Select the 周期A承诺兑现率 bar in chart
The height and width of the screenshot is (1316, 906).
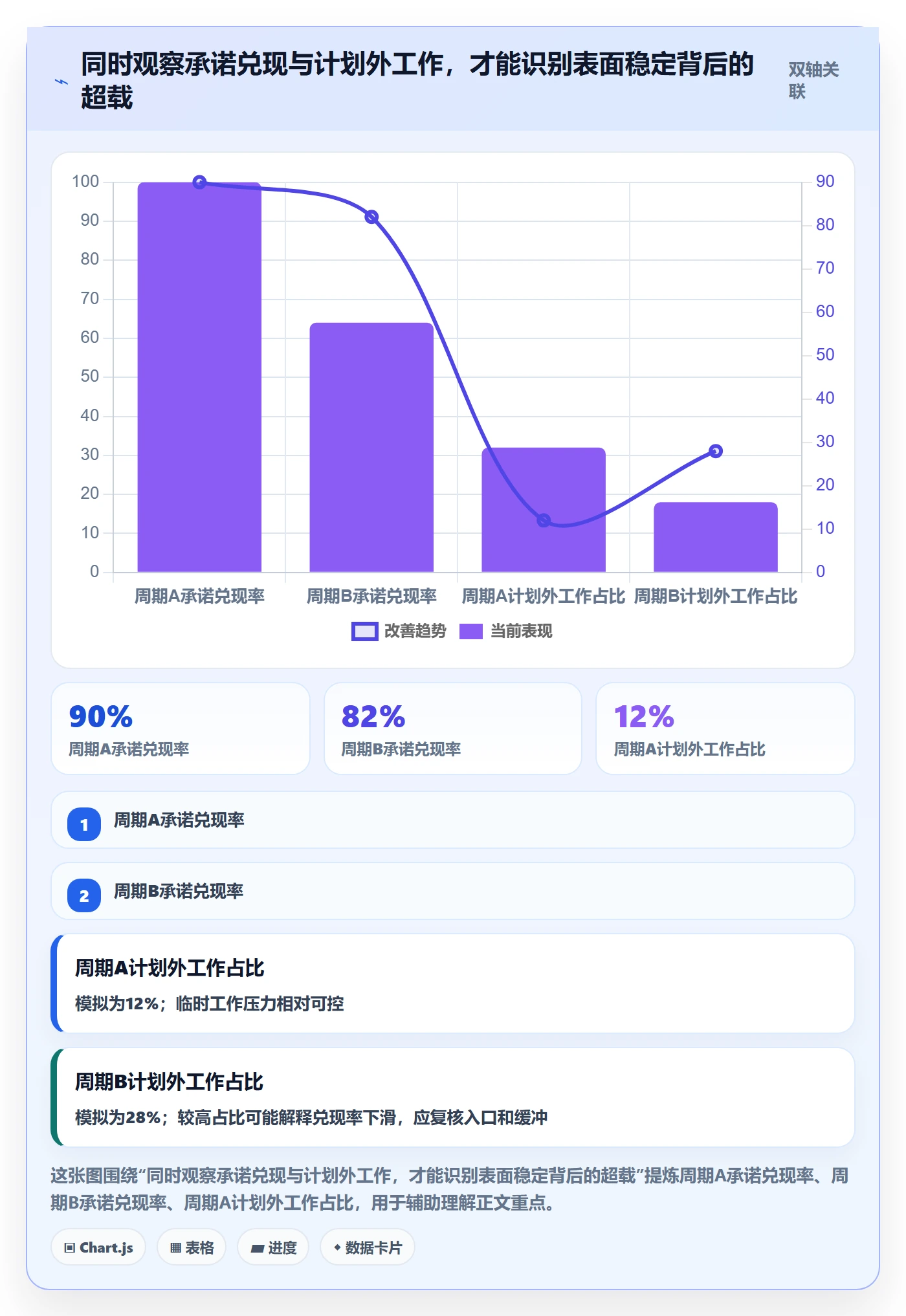(x=199, y=377)
